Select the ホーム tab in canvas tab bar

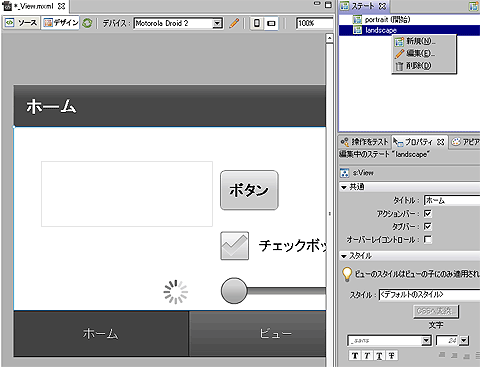(x=101, y=333)
